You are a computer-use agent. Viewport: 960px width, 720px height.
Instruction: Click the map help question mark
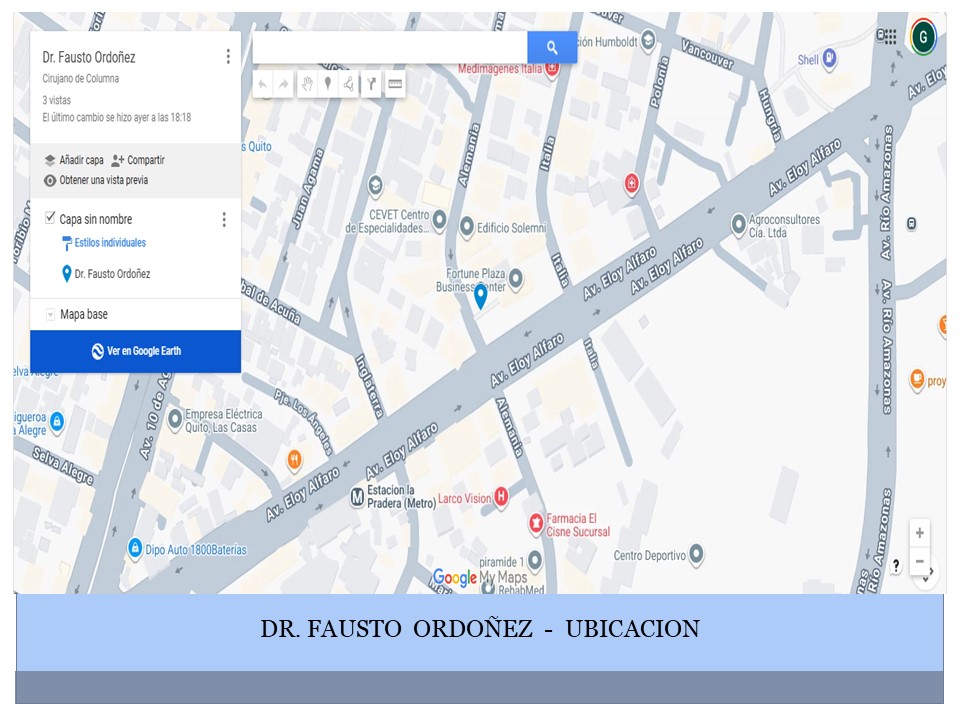(x=896, y=566)
